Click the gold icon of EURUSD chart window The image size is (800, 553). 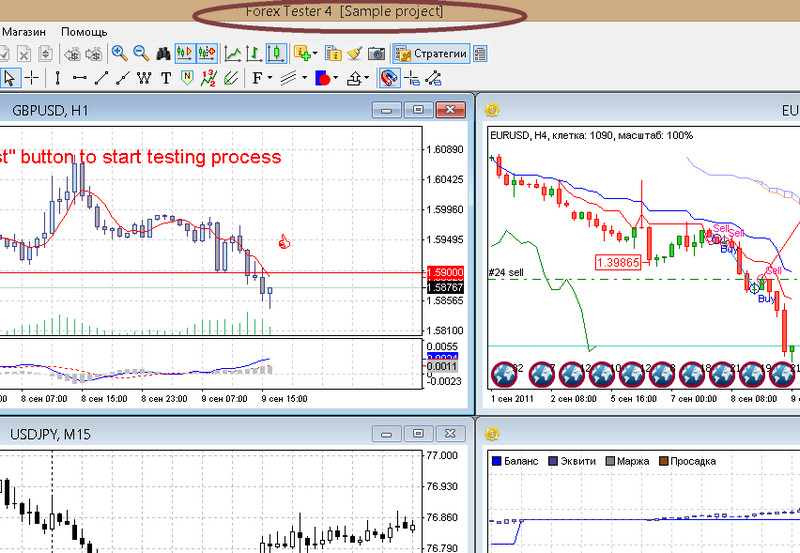pyautogui.click(x=492, y=109)
